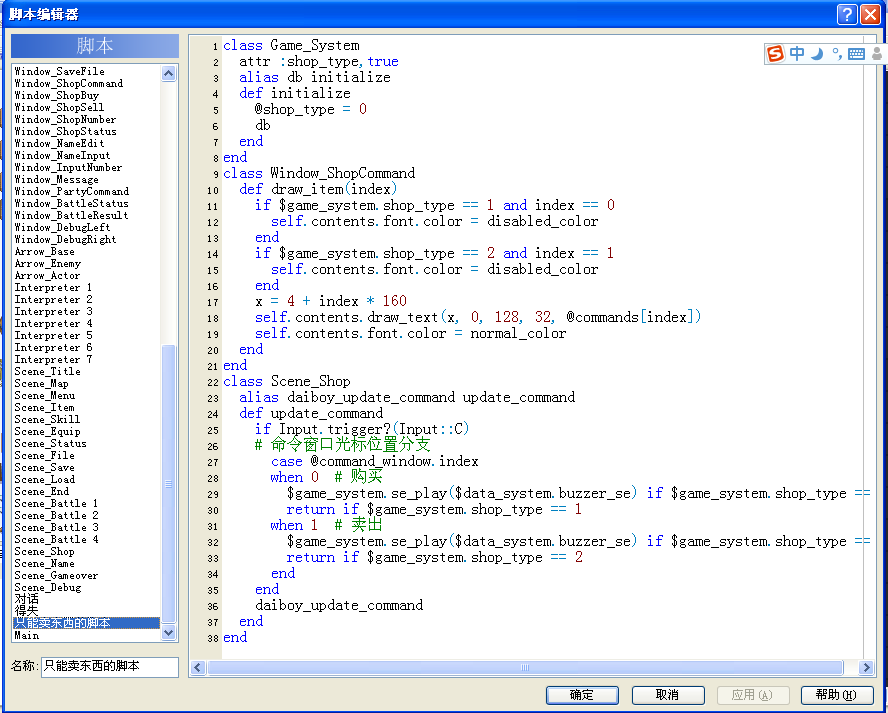Click the script list scroll up arrow
This screenshot has height=713, width=888.
[x=168, y=74]
